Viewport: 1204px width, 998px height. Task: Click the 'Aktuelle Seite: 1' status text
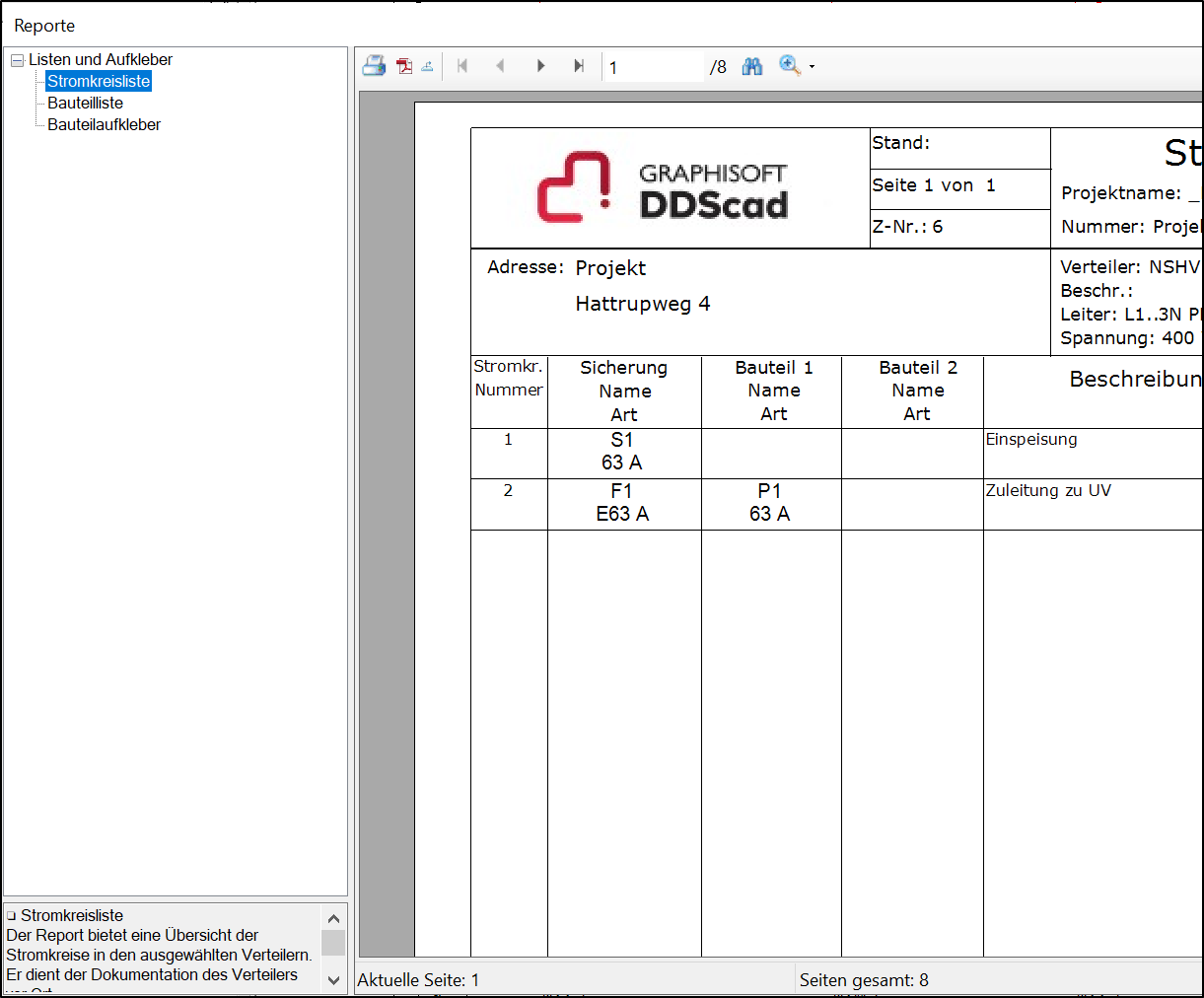click(x=418, y=980)
